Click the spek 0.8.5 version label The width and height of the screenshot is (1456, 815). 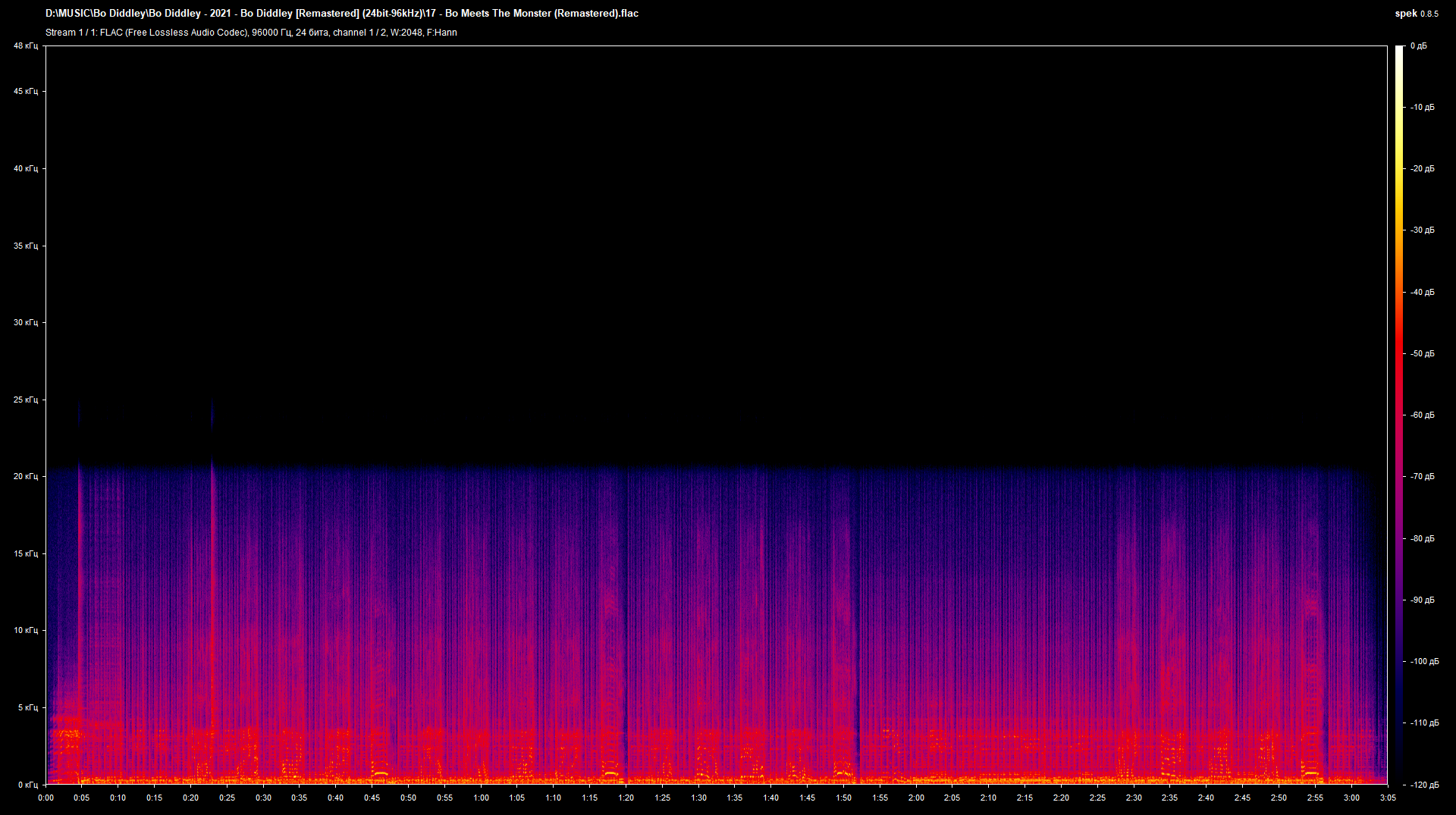click(1416, 13)
